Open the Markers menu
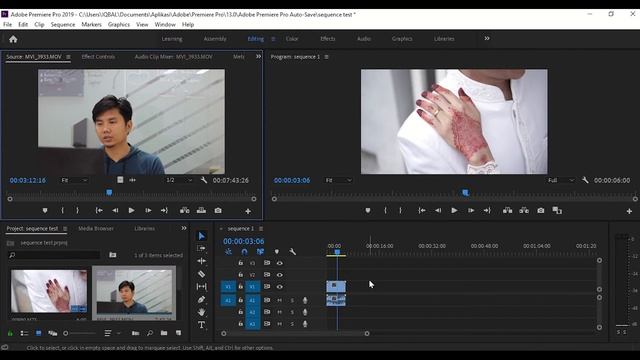640x360 pixels. tap(91, 24)
